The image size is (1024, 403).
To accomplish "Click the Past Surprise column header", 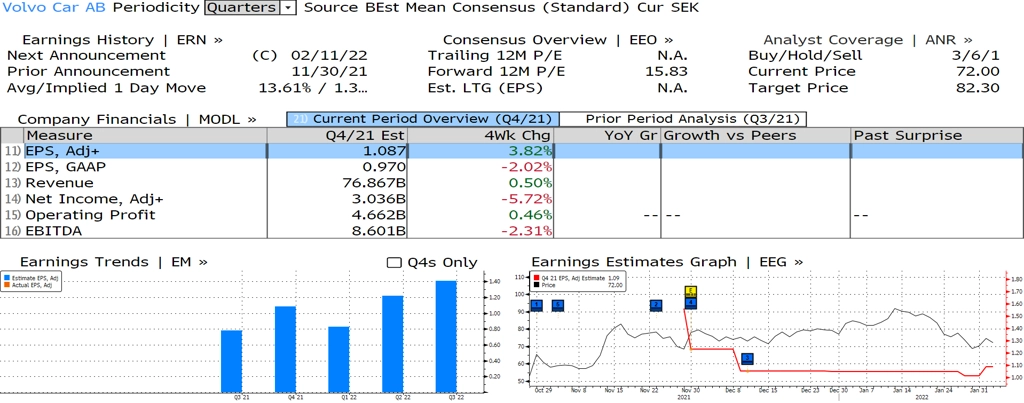I will pos(937,135).
